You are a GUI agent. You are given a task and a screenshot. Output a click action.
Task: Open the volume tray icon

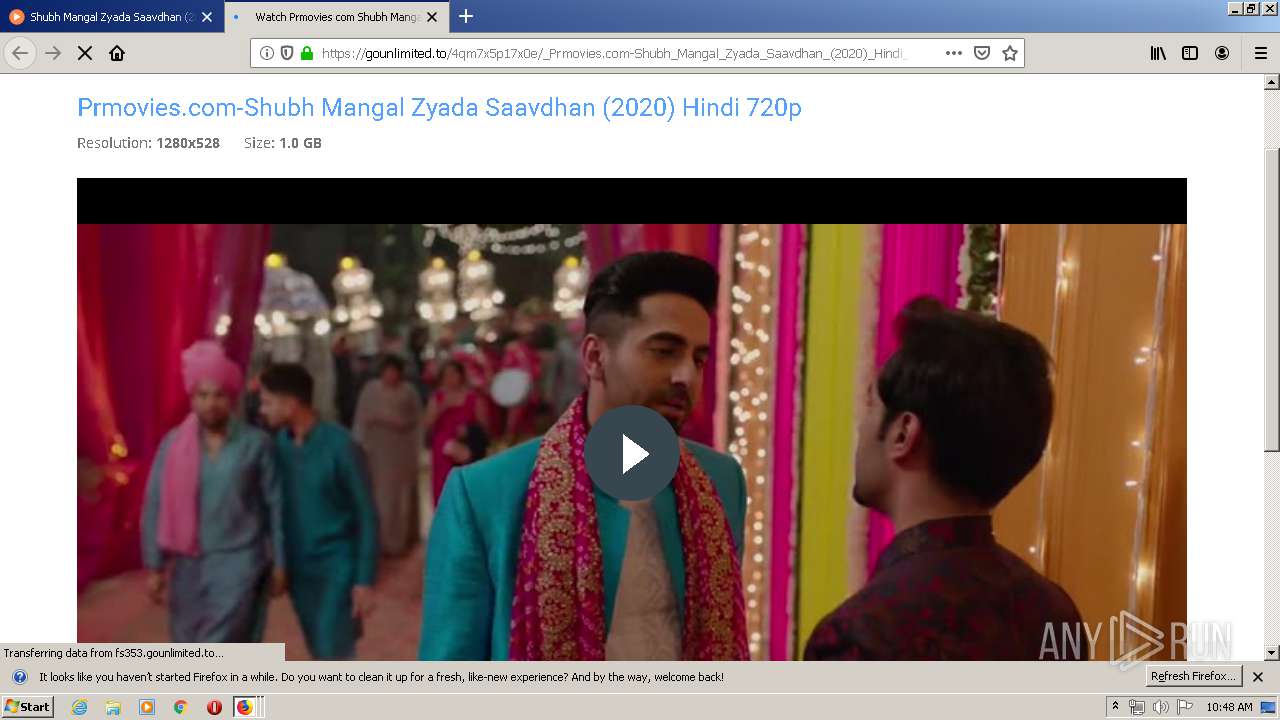(x=1161, y=707)
